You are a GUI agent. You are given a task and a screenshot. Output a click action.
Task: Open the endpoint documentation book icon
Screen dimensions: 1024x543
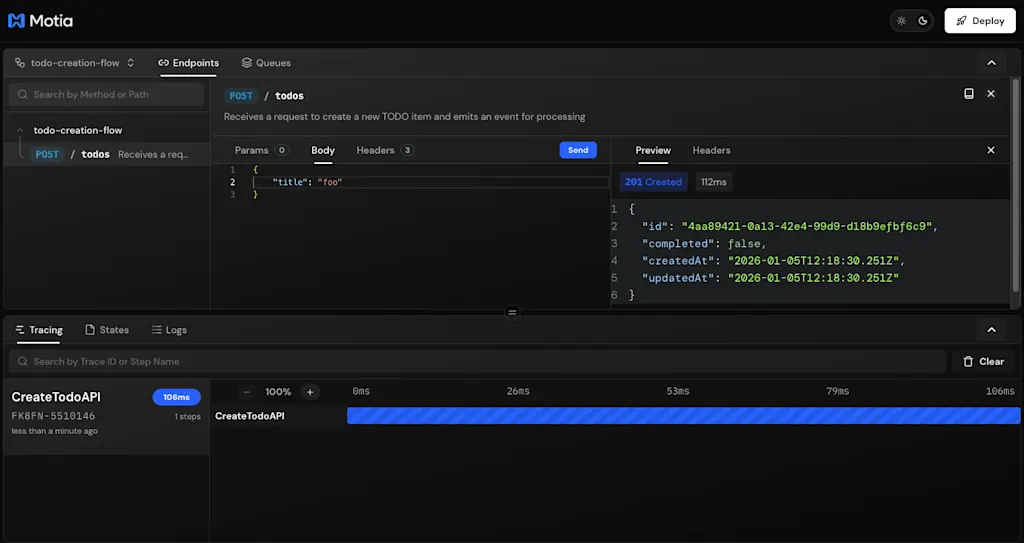point(969,94)
